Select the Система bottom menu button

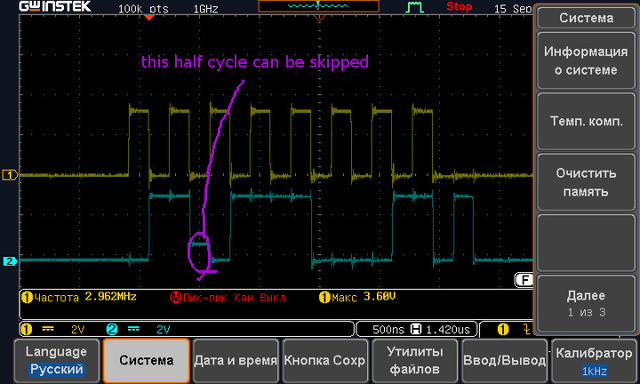pyautogui.click(x=146, y=361)
